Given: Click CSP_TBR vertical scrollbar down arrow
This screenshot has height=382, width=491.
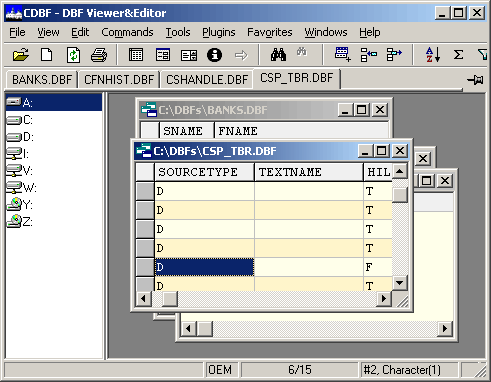Looking at the screenshot, I should 400,283.
